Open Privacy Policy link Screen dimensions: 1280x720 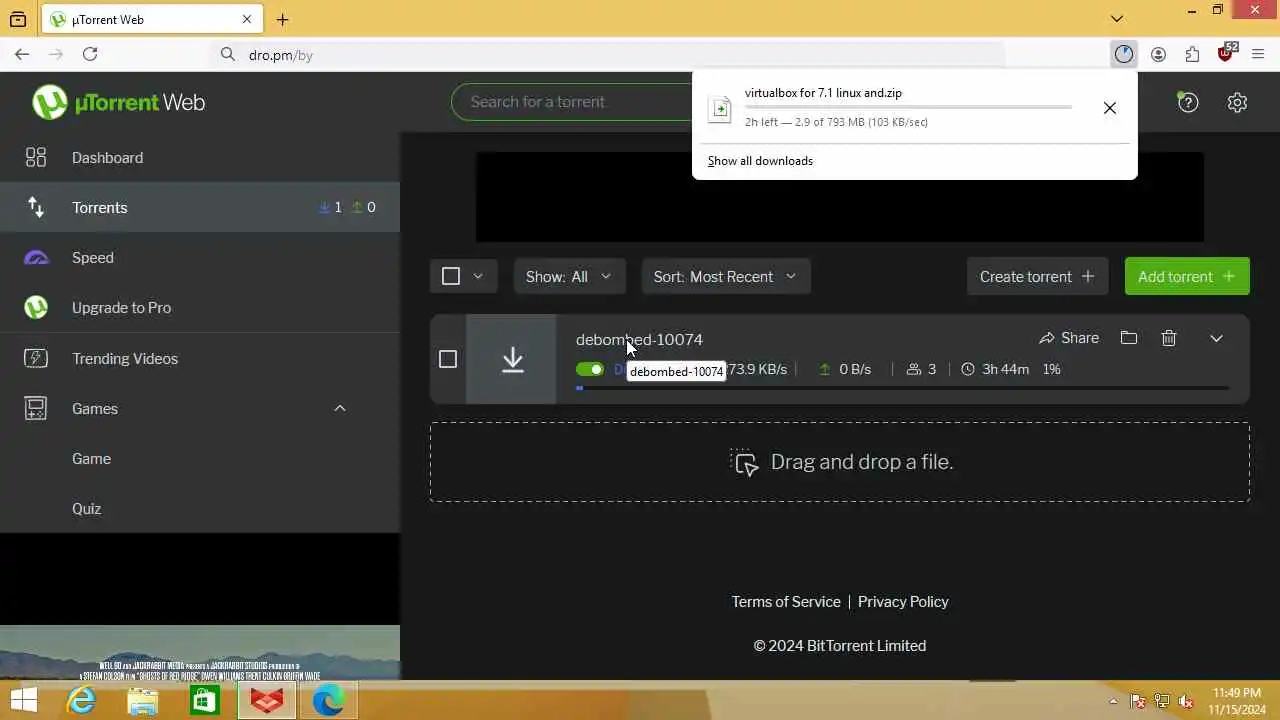point(903,602)
